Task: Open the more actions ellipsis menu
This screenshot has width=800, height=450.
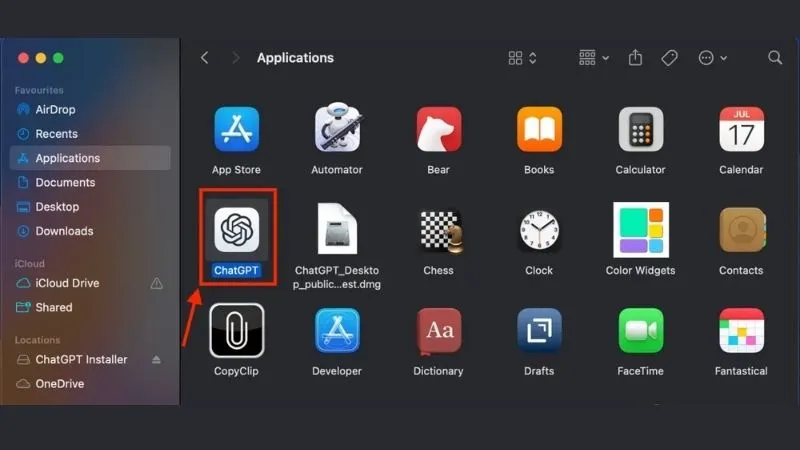Action: tap(712, 58)
